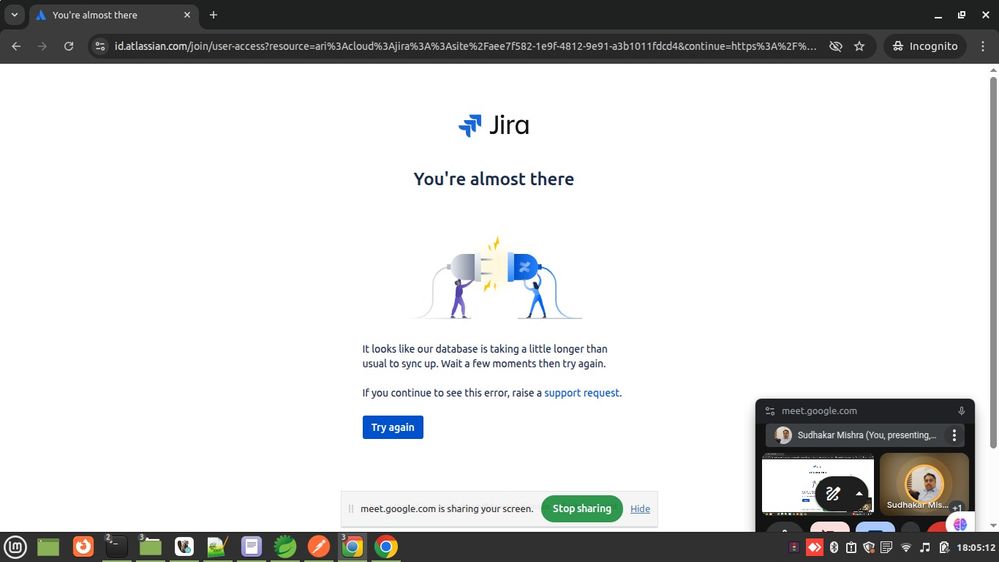The image size is (999, 562).
Task: Click Sudhakar Mishra's video tile
Action: pos(924,483)
